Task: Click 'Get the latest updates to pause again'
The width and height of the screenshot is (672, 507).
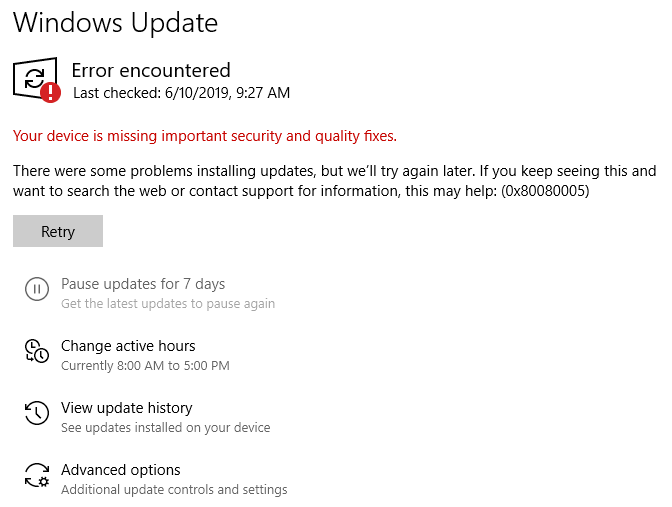Action: pos(168,304)
